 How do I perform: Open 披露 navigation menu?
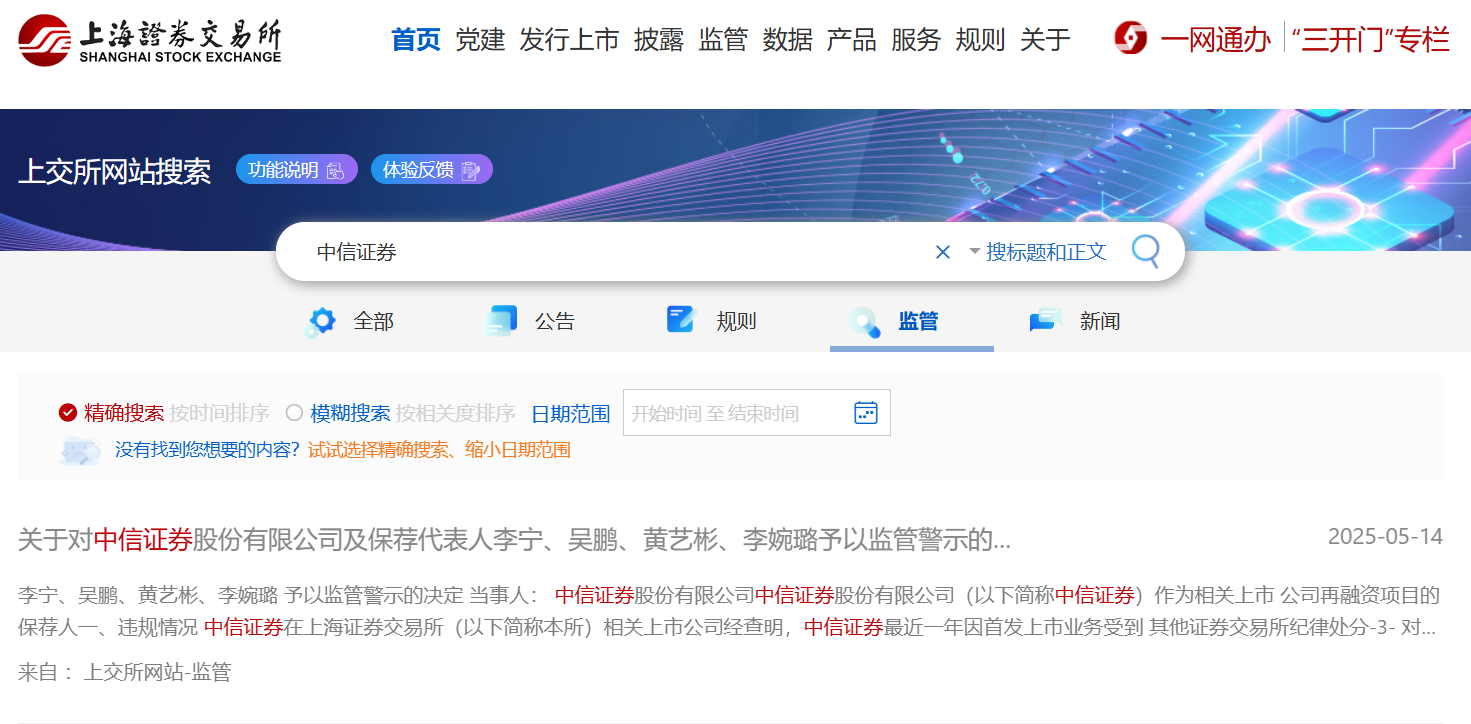(659, 40)
